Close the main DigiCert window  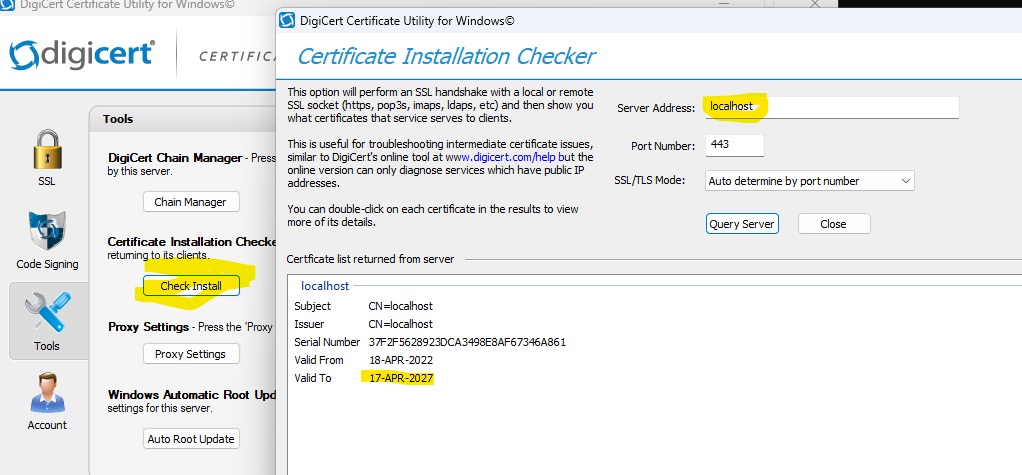pyautogui.click(x=815, y=4)
